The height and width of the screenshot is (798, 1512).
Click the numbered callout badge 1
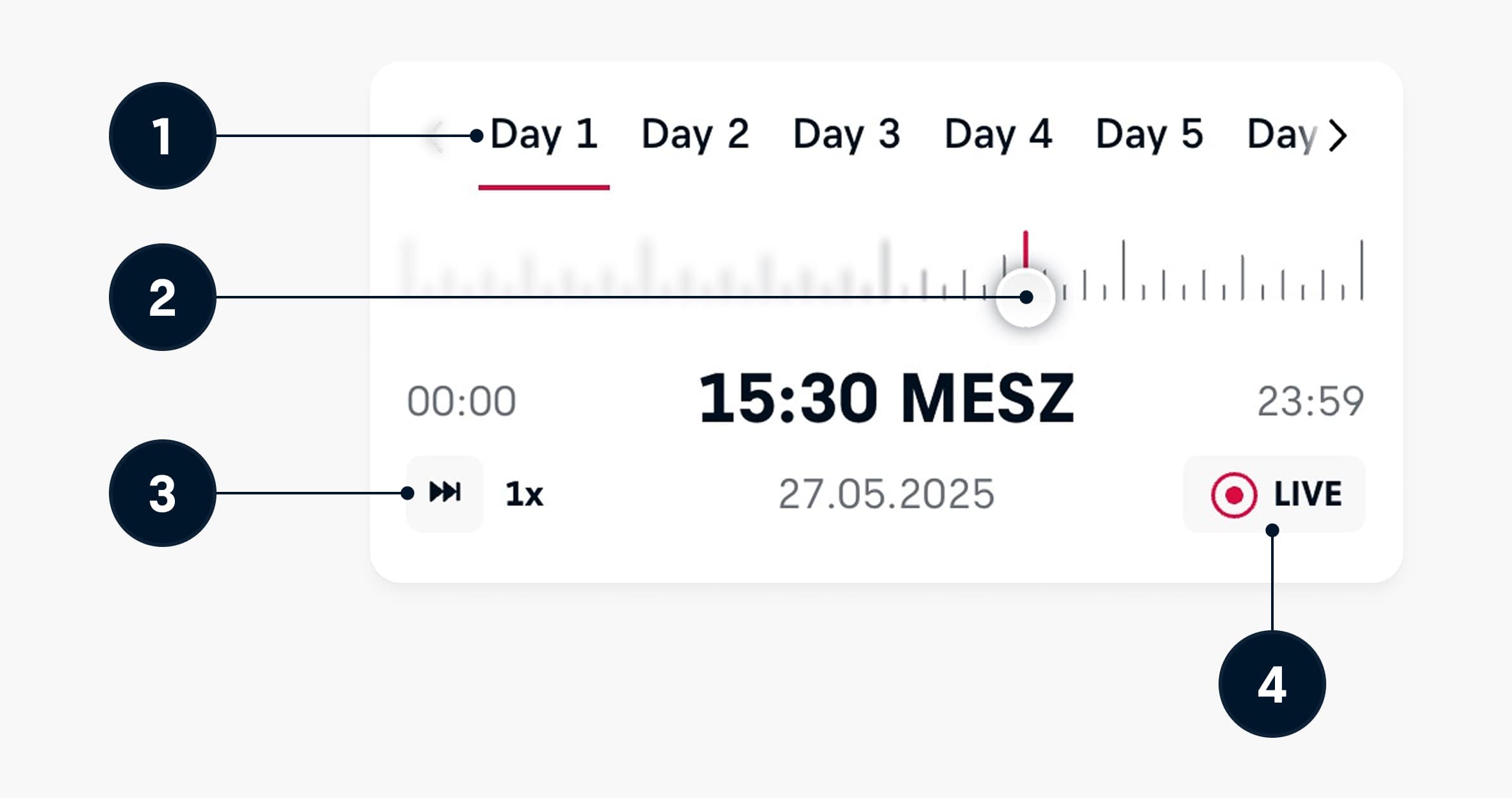162,136
